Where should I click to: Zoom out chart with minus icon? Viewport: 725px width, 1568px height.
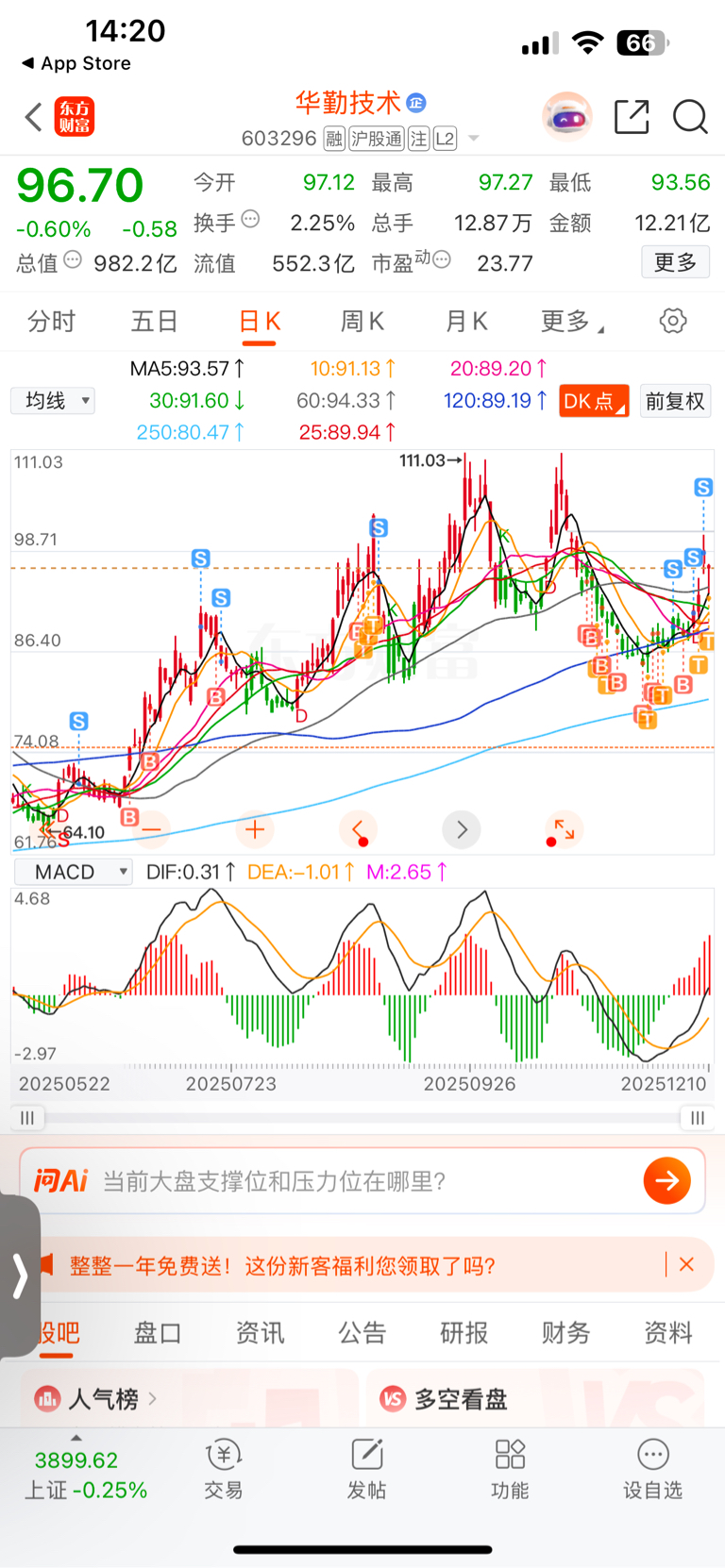click(x=152, y=830)
